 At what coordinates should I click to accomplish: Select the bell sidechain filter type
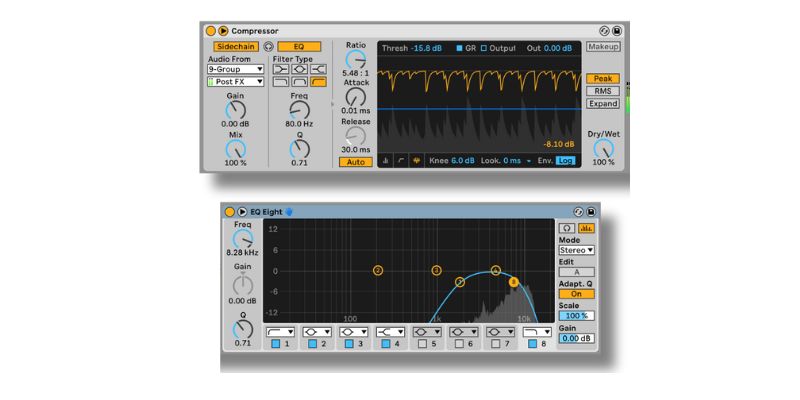click(299, 69)
